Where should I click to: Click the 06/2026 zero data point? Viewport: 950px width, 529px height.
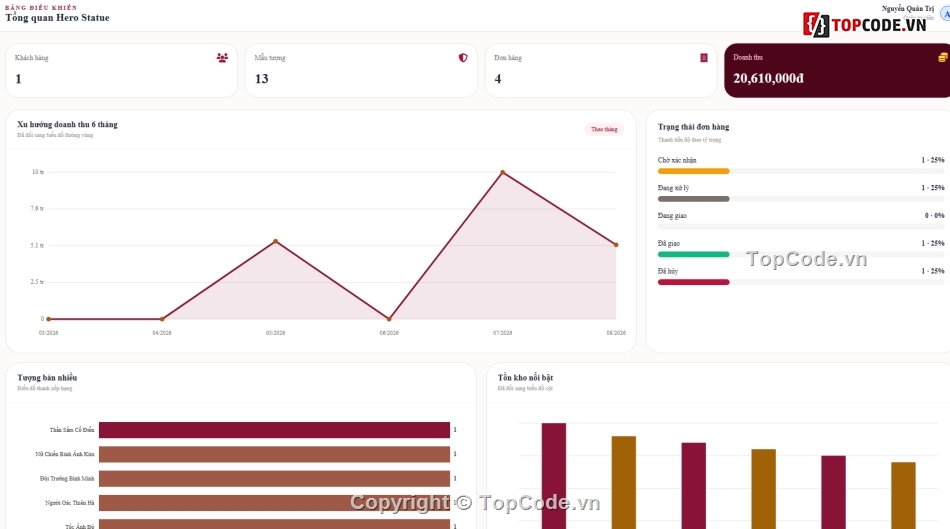pyautogui.click(x=389, y=319)
